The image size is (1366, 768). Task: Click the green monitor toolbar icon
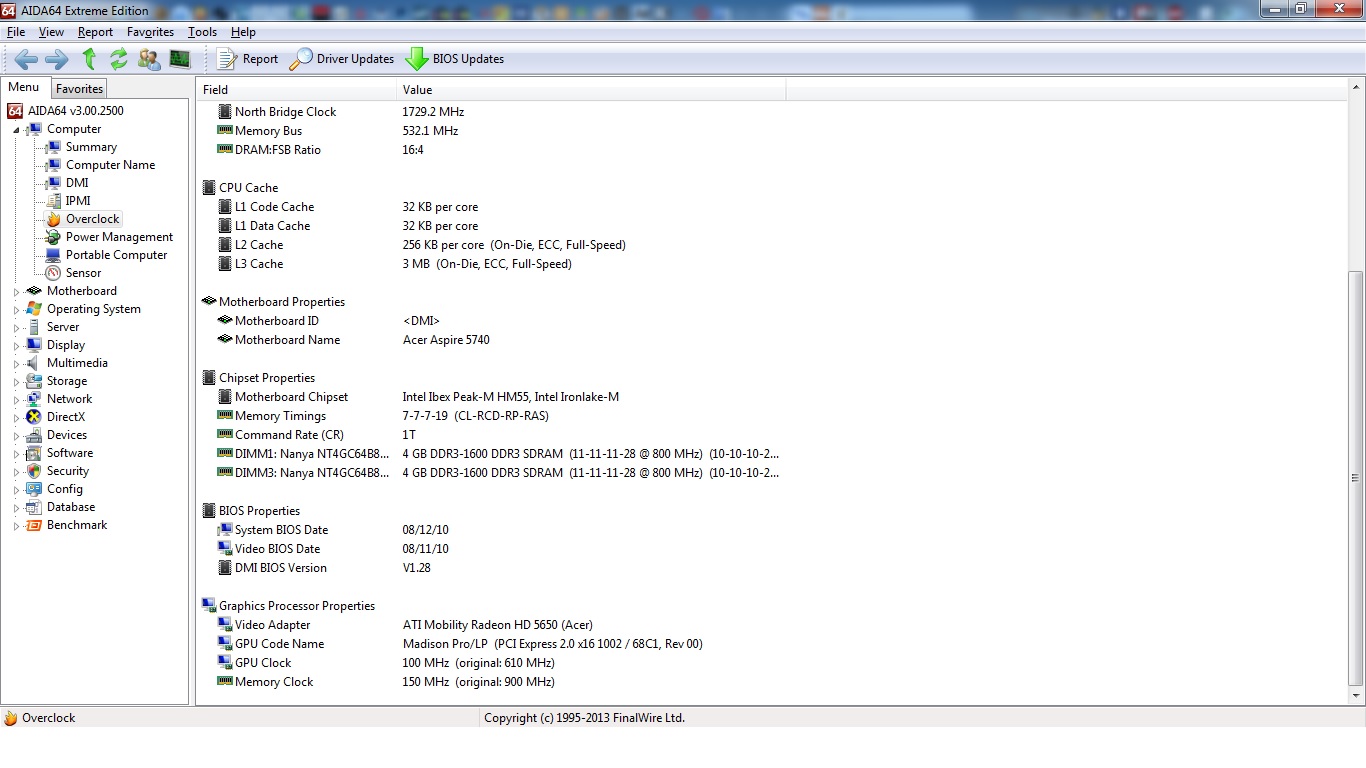[180, 59]
